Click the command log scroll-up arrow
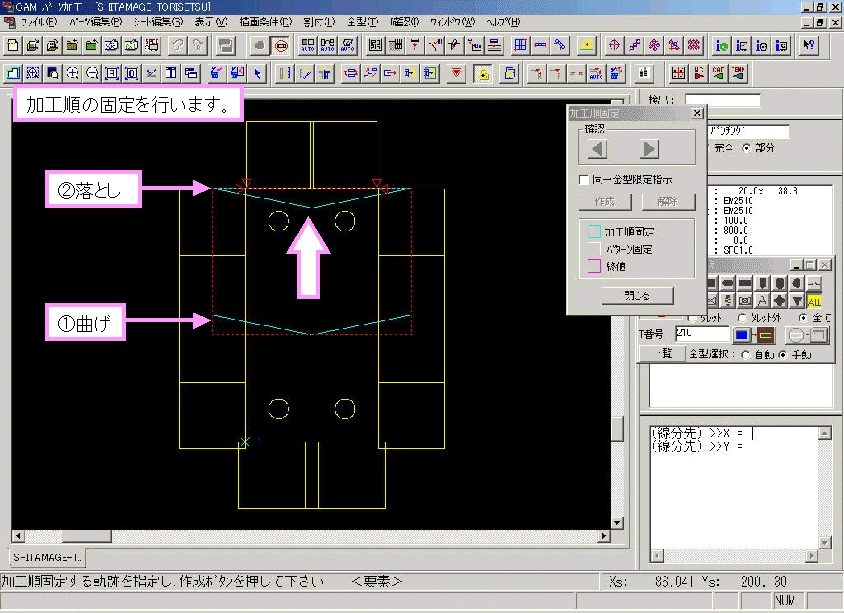The width and height of the screenshot is (844, 613). pyautogui.click(x=824, y=433)
